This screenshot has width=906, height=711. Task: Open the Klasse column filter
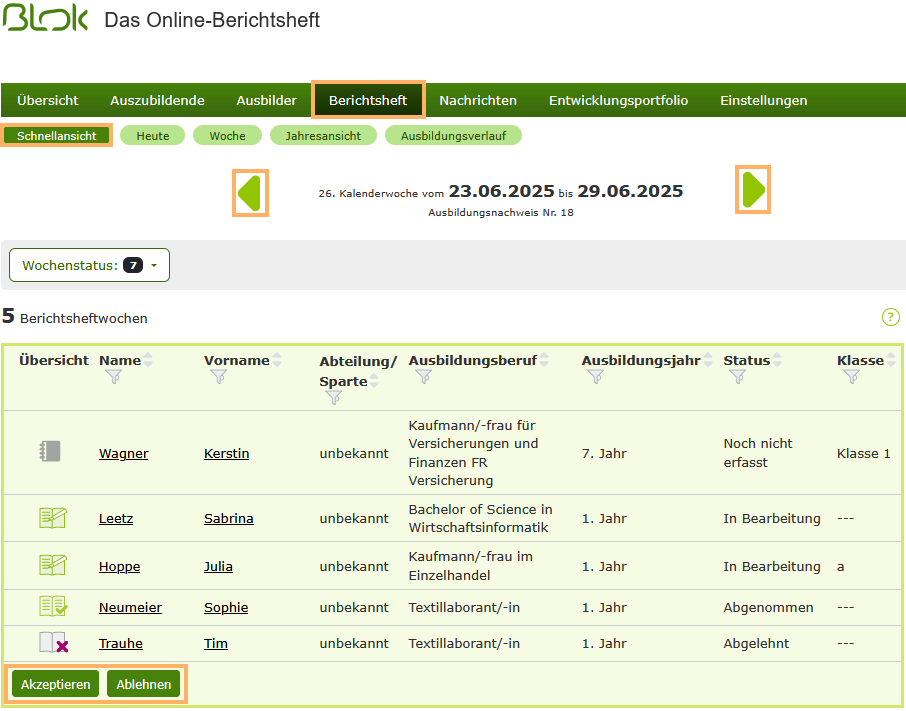(852, 377)
